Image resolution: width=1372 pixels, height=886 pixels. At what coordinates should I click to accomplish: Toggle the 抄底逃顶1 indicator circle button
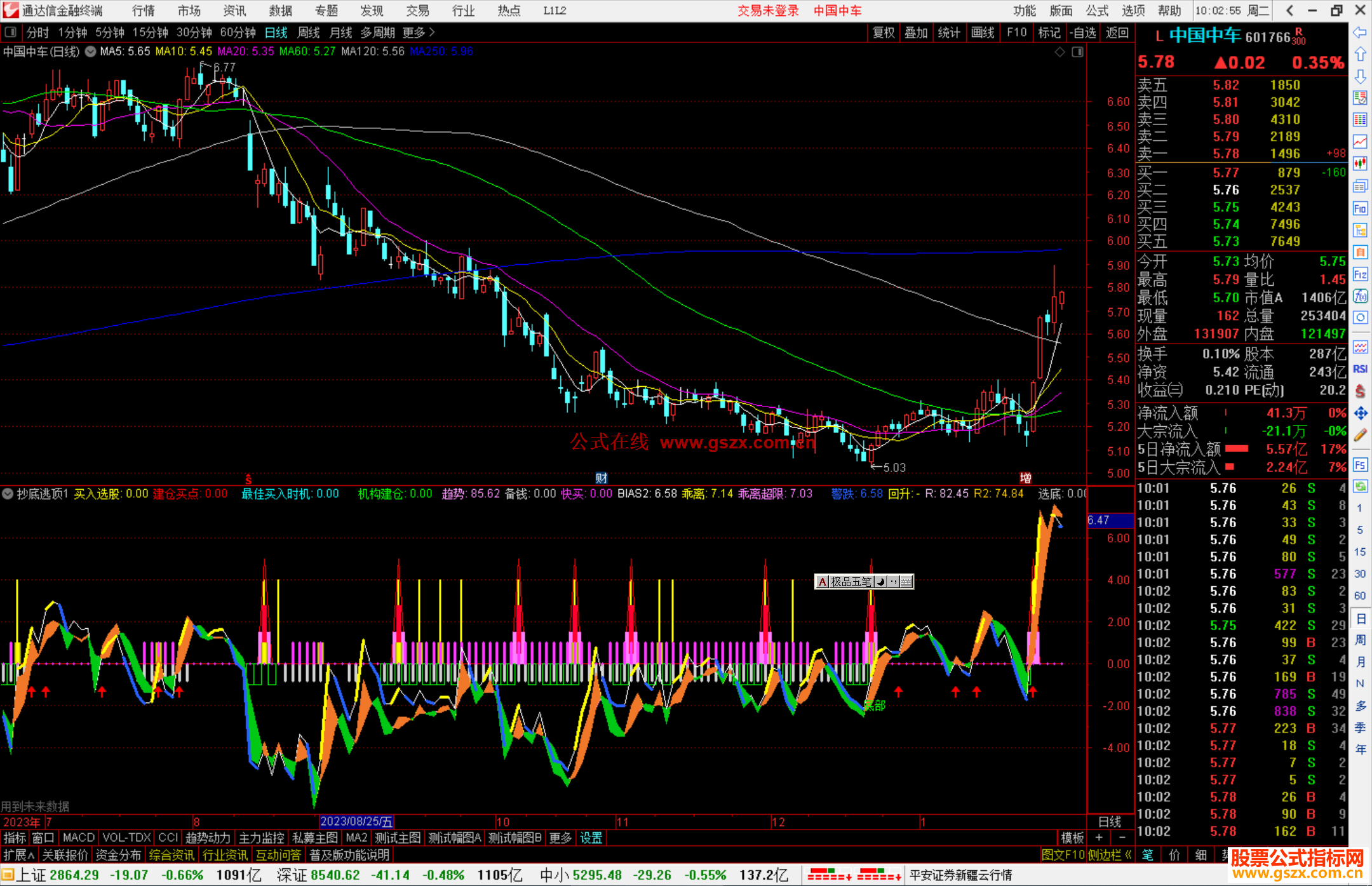(8, 493)
